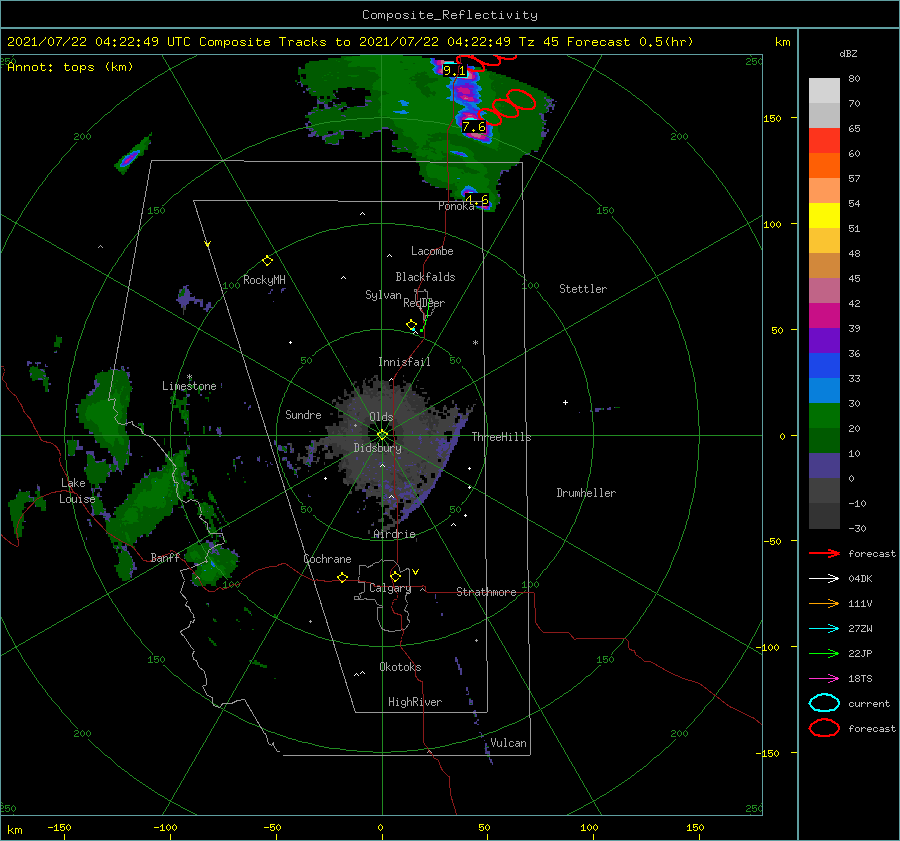Click the yellow diamond marker above Calgary
The width and height of the screenshot is (900, 841).
pos(395,576)
